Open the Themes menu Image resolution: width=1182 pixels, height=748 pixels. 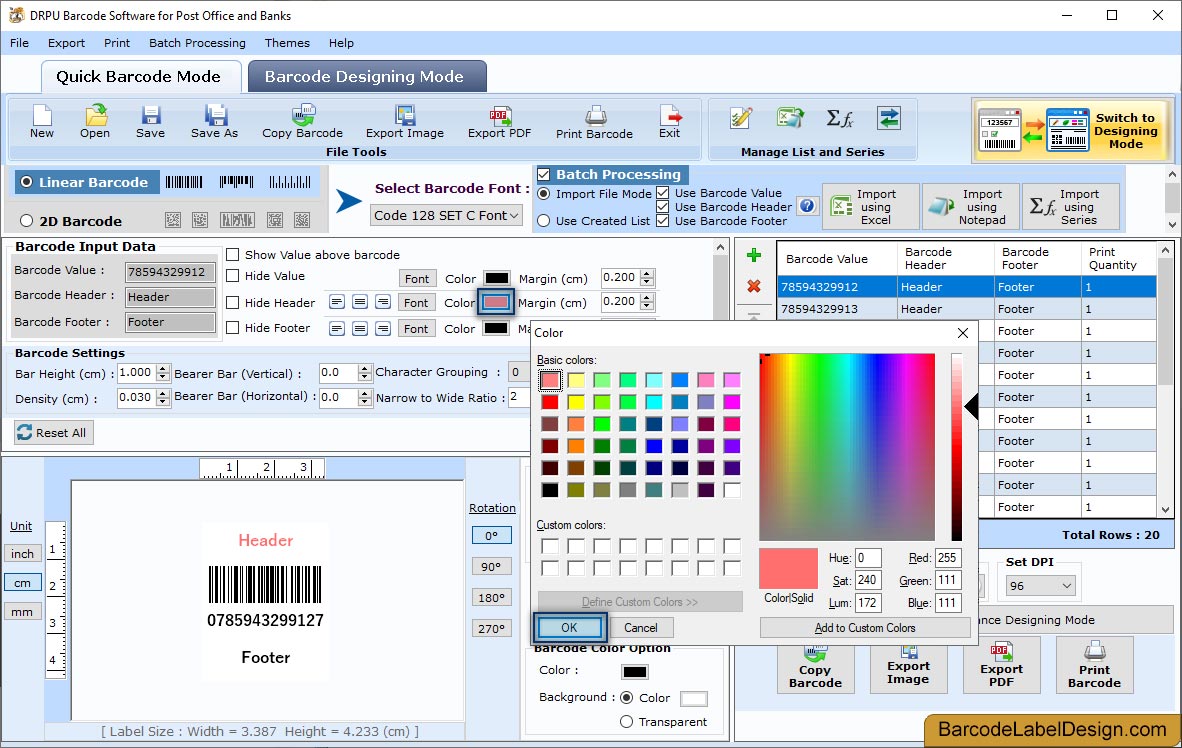(x=287, y=43)
